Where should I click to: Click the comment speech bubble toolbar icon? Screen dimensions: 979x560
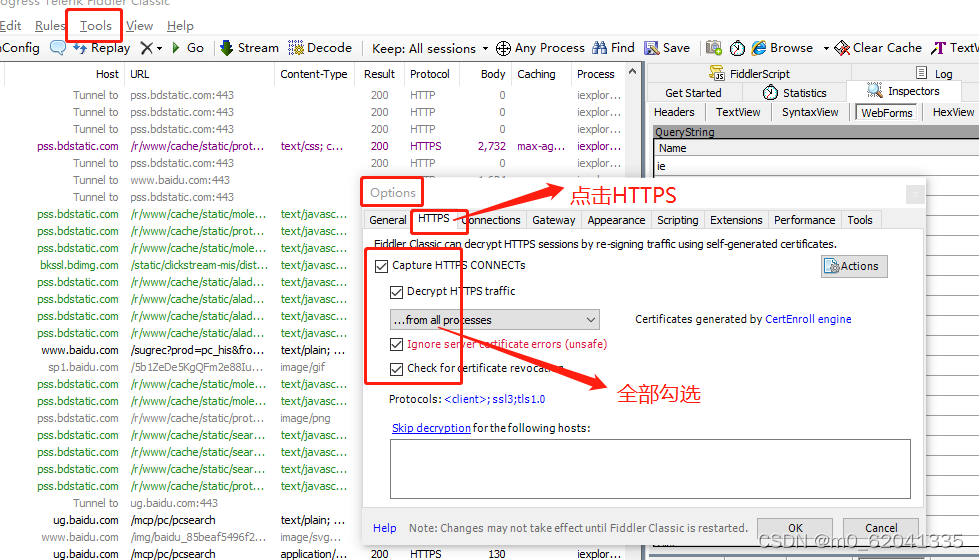click(57, 48)
